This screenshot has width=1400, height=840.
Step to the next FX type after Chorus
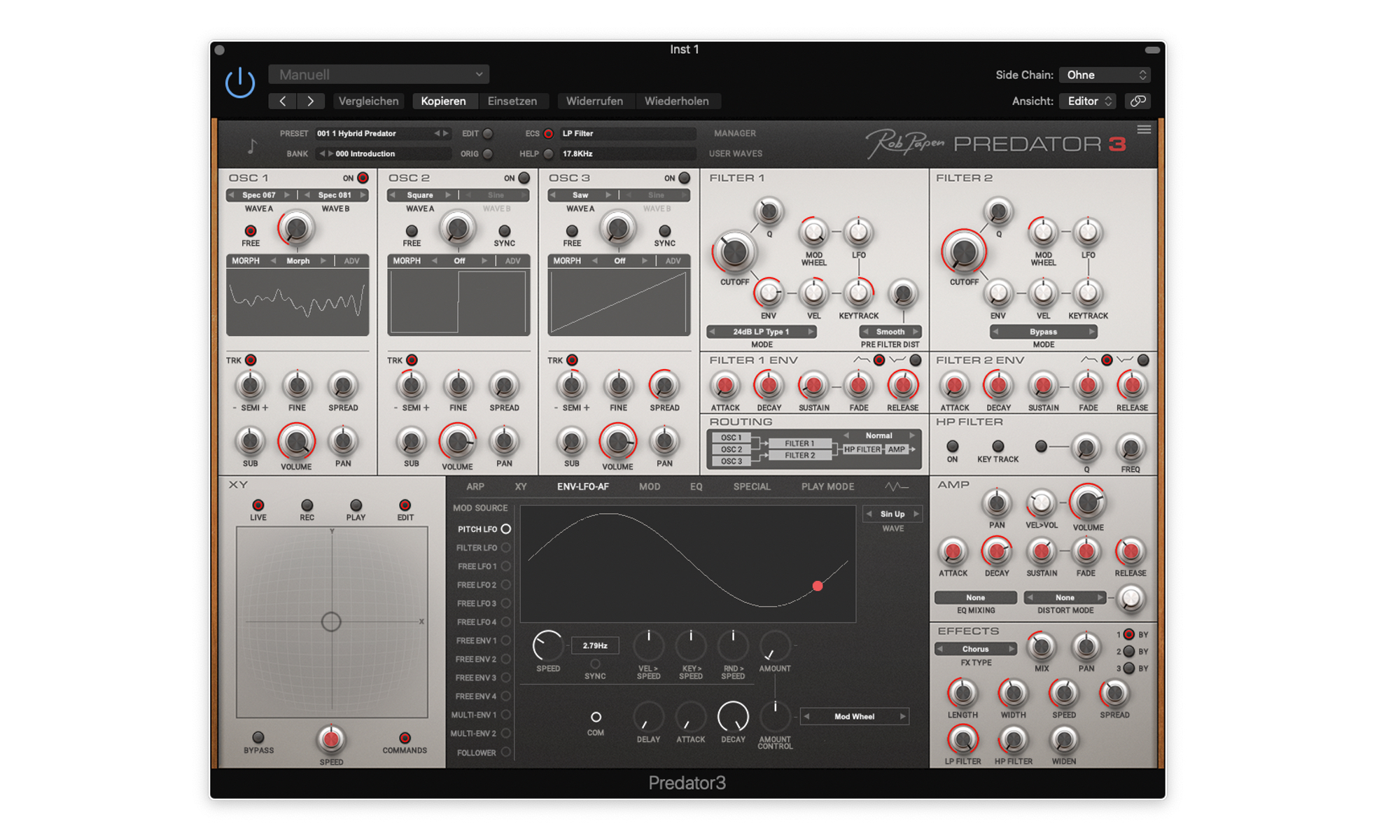tap(1011, 649)
